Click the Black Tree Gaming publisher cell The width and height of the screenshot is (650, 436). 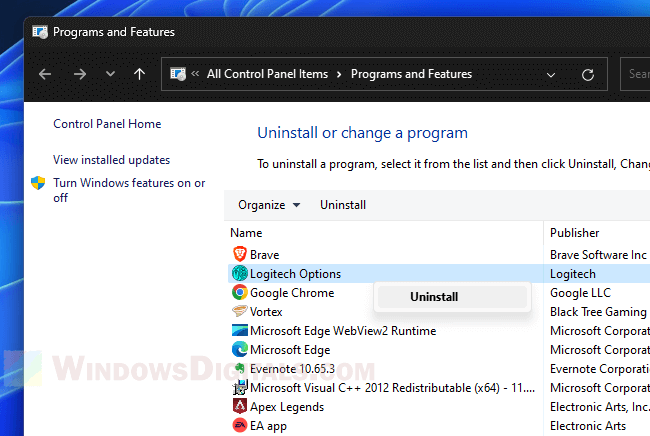[x=598, y=312]
